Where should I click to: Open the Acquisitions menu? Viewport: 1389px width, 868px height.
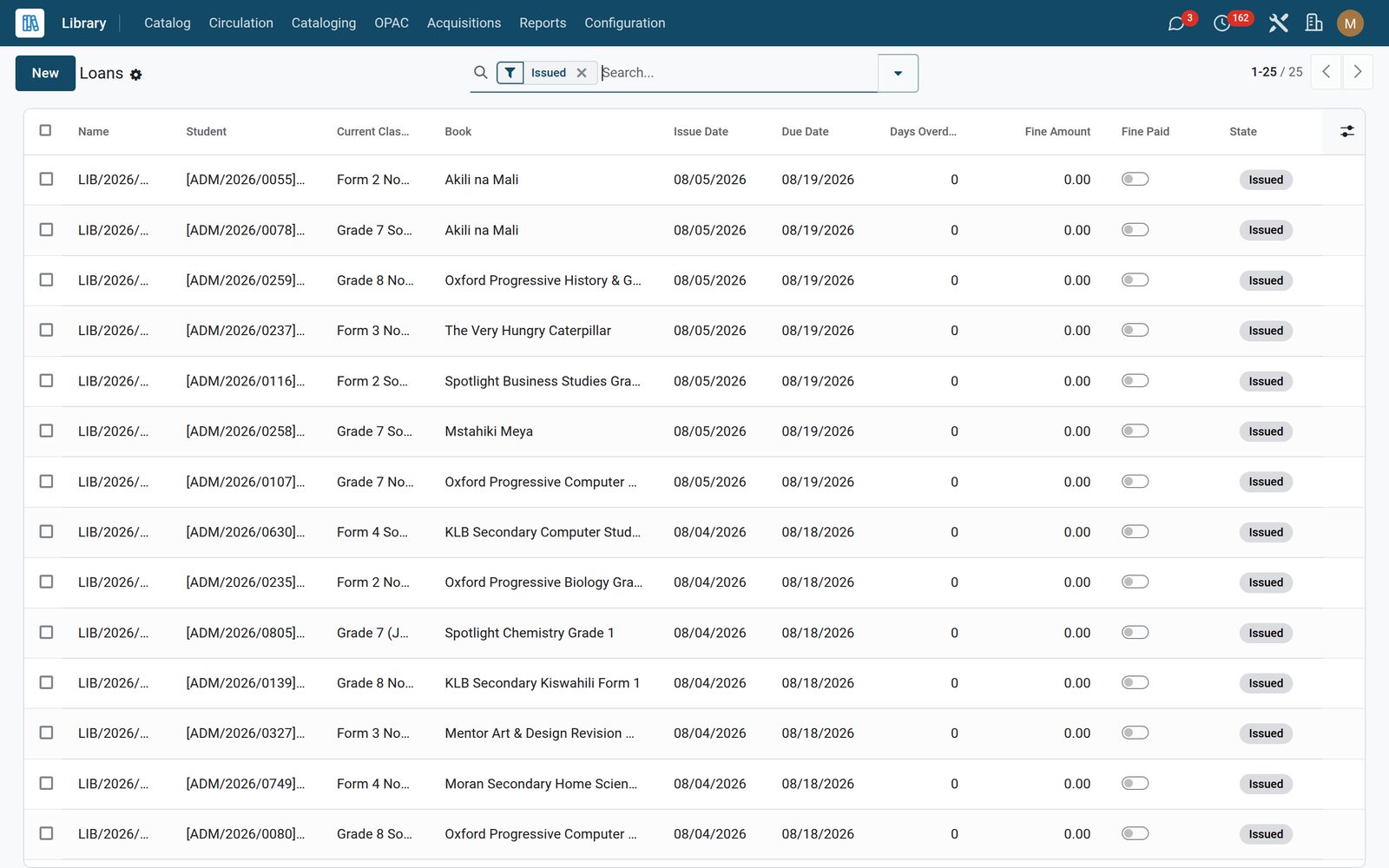point(464,23)
